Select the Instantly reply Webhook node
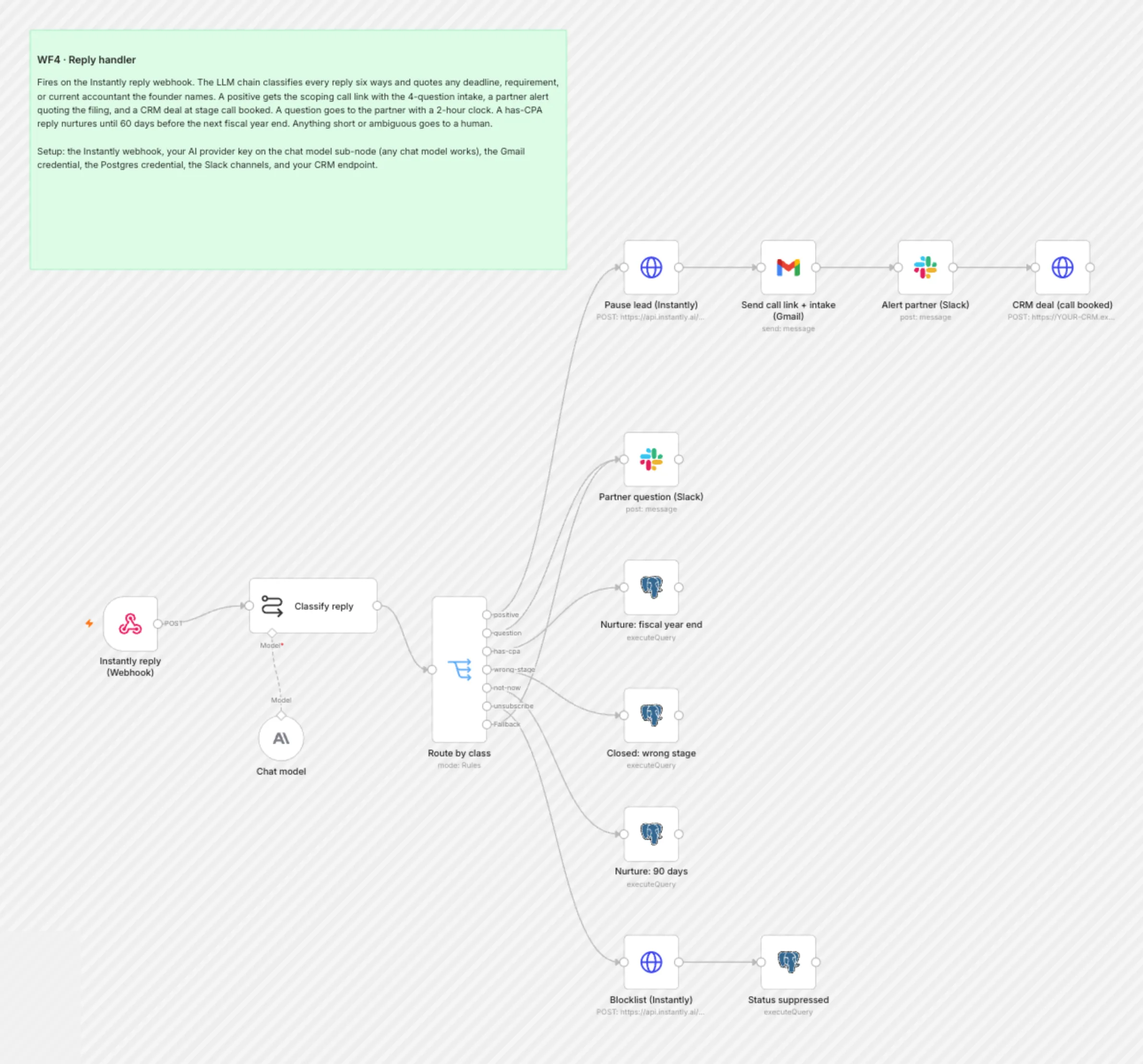The width and height of the screenshot is (1143, 1064). coord(131,623)
